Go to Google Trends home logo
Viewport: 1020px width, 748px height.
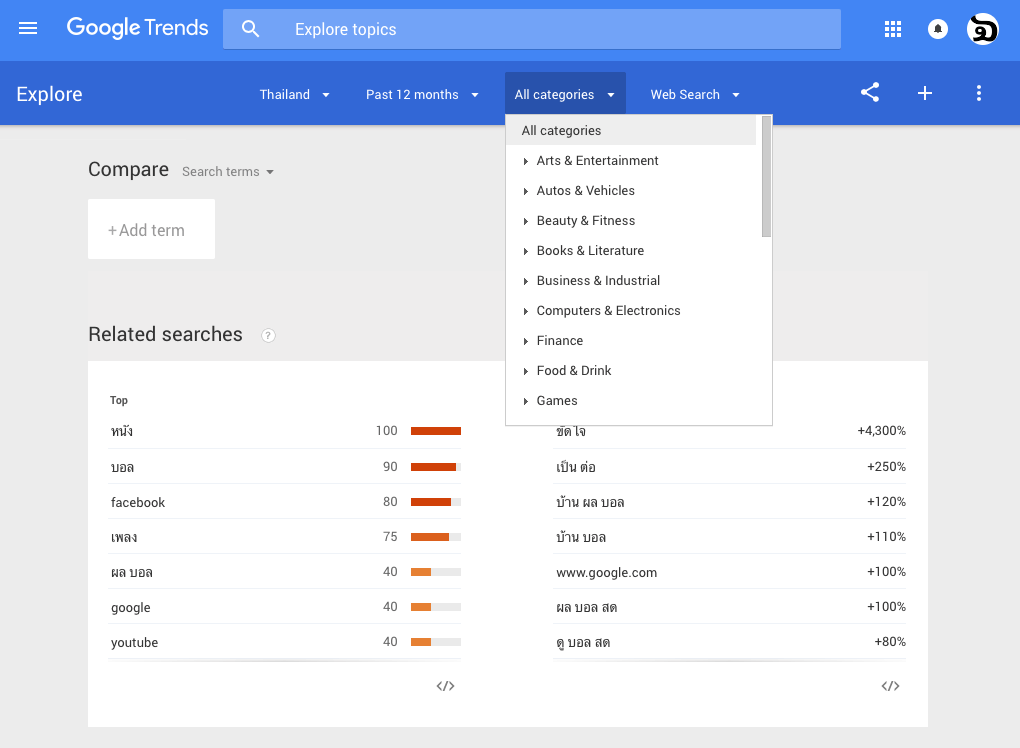point(137,28)
